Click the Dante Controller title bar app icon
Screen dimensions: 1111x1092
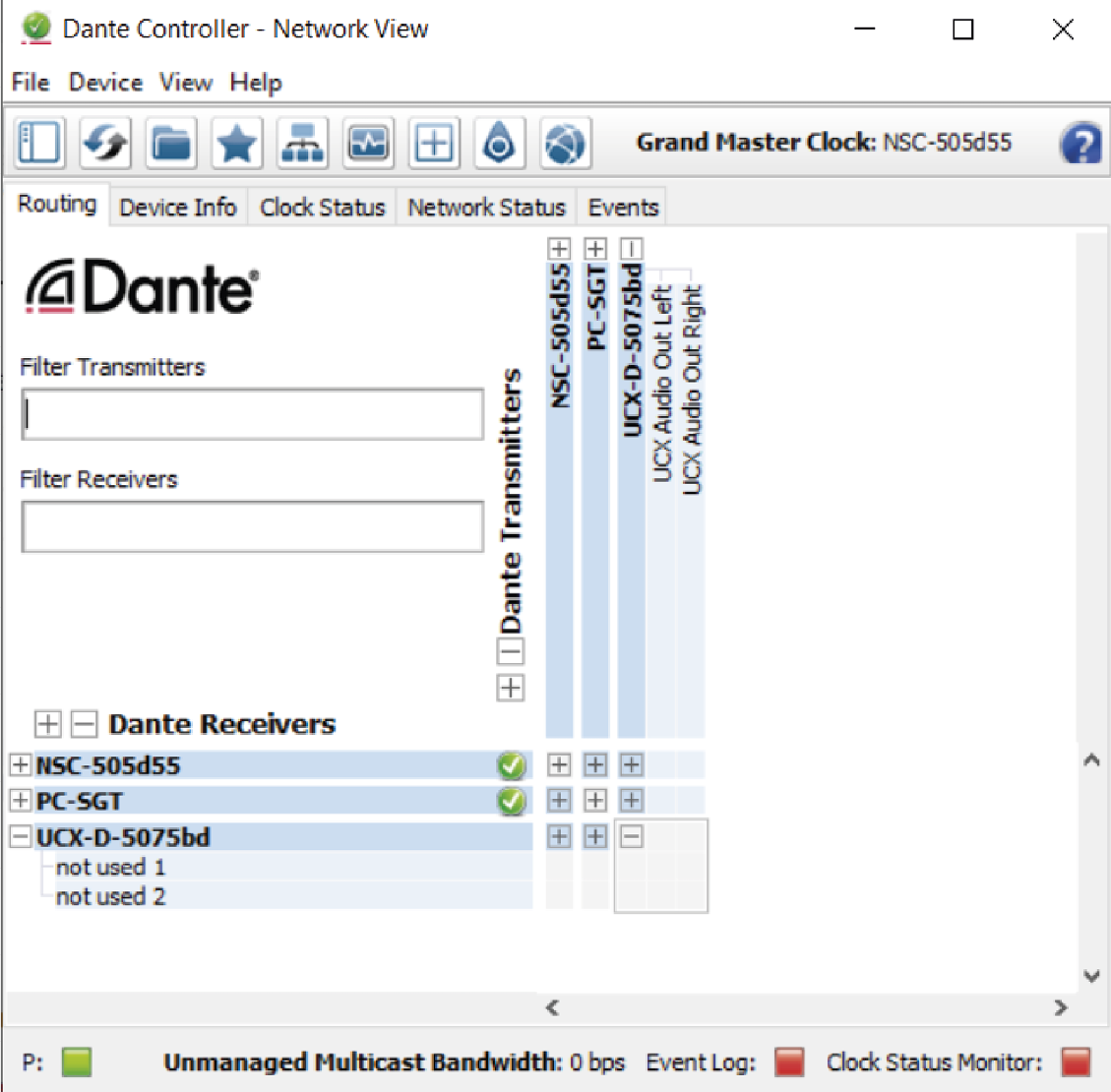tap(36, 30)
